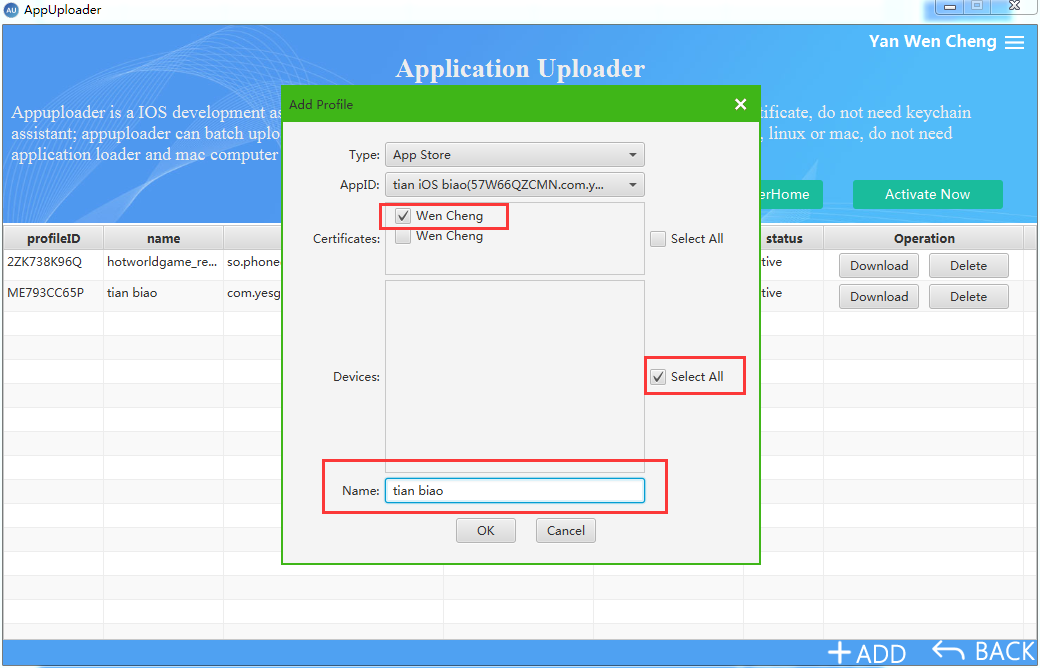This screenshot has width=1040, height=668.
Task: Click the ADD button in bottom bar
Action: pyautogui.click(x=867, y=653)
